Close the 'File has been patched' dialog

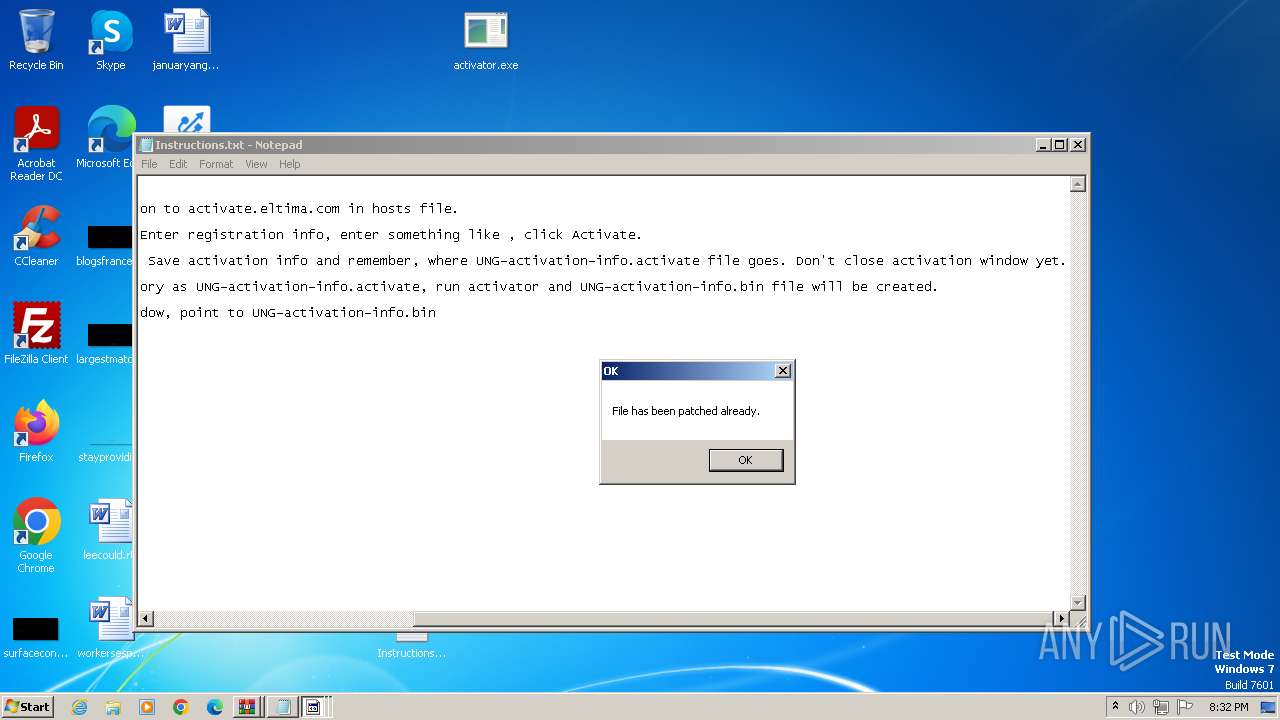(x=783, y=371)
